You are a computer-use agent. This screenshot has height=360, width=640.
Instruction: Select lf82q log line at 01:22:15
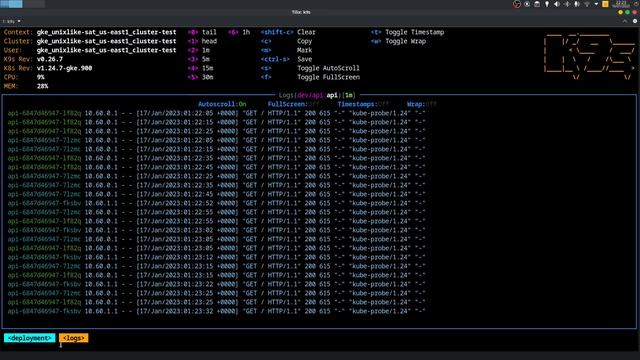(216, 122)
